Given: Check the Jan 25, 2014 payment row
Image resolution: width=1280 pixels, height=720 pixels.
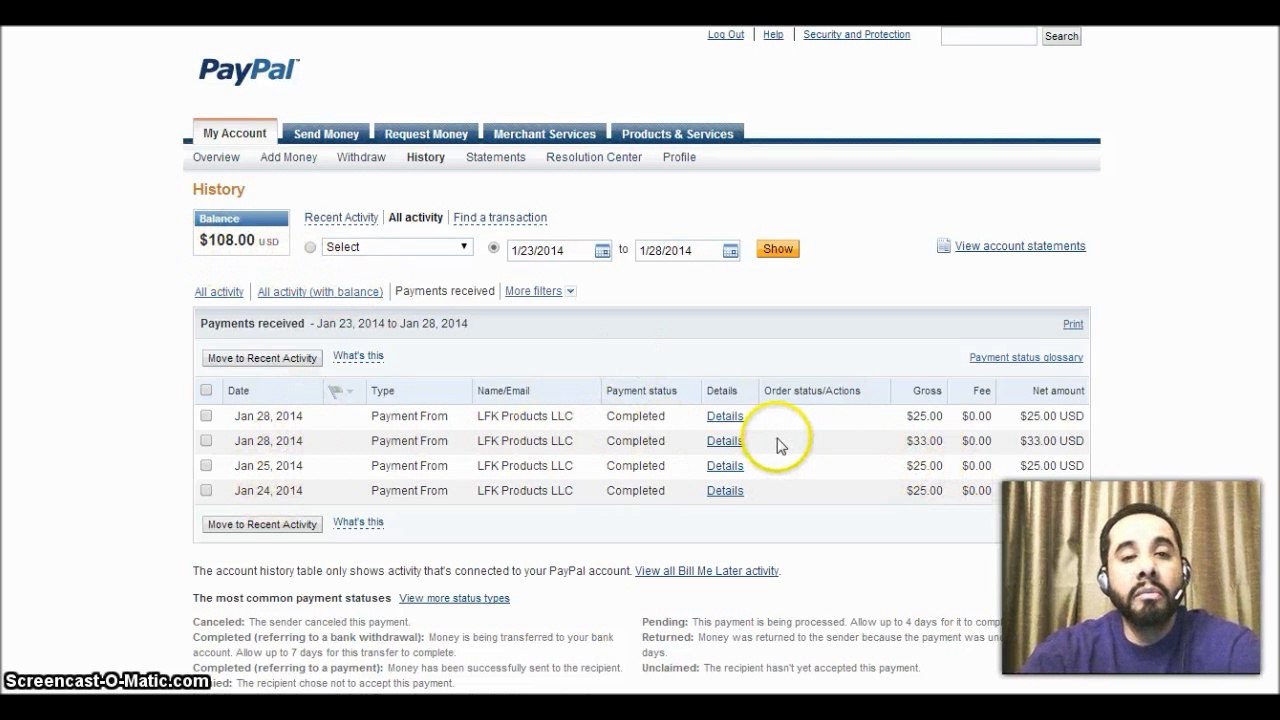Looking at the screenshot, I should click(206, 465).
